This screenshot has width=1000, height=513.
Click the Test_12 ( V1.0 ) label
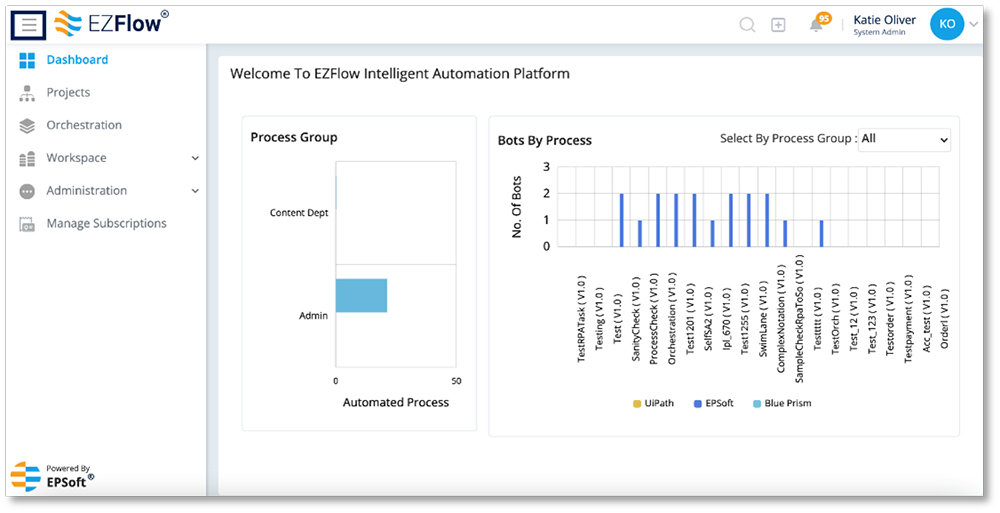(854, 318)
